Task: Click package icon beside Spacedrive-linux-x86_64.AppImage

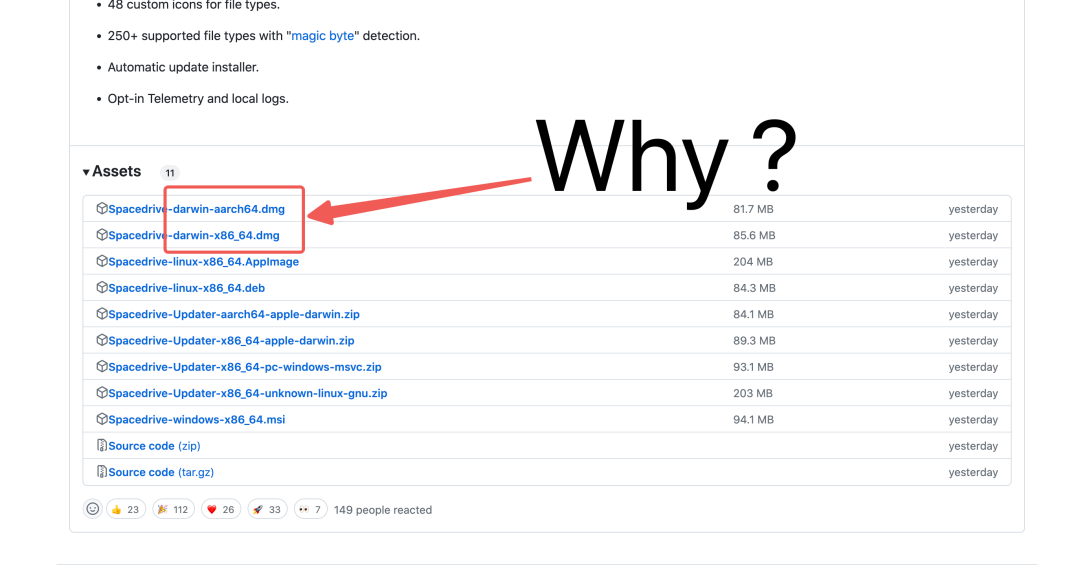Action: point(101,262)
